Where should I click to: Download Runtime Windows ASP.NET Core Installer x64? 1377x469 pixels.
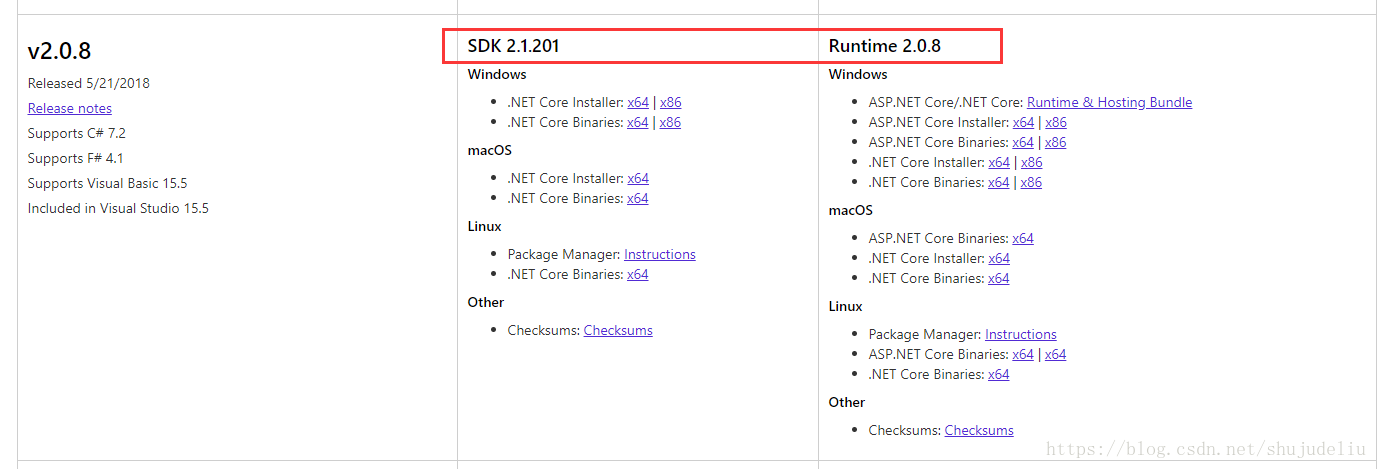[1023, 122]
